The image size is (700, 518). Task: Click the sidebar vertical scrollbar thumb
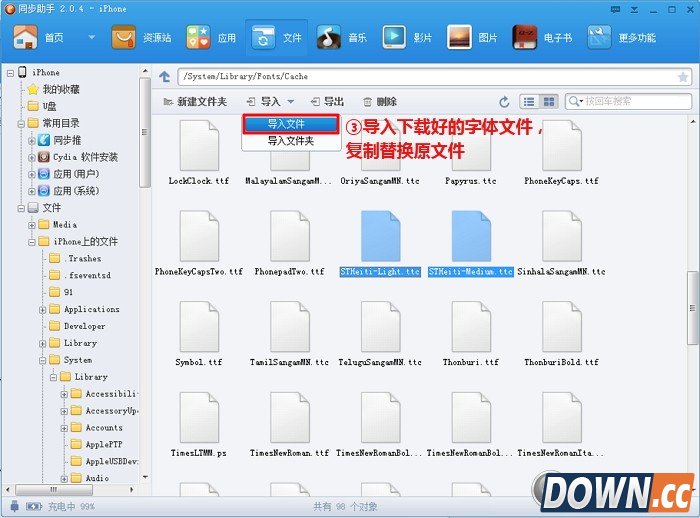point(144,133)
